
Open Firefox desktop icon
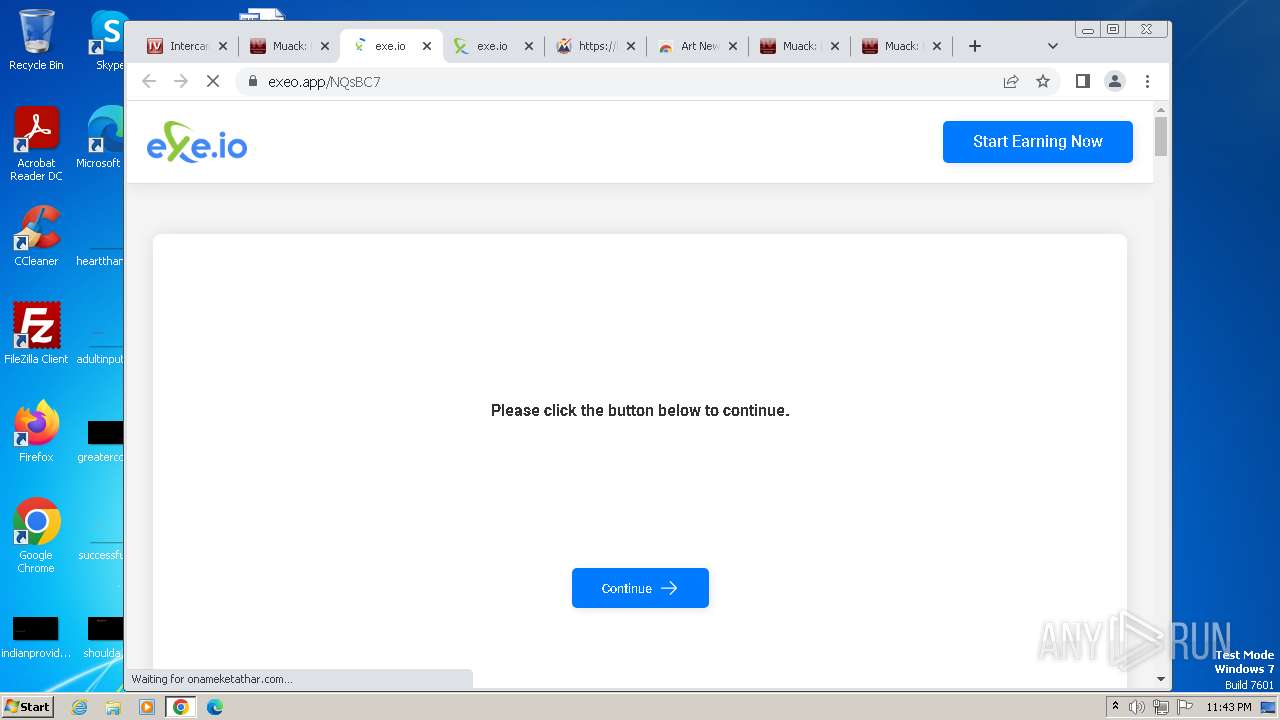click(x=36, y=432)
